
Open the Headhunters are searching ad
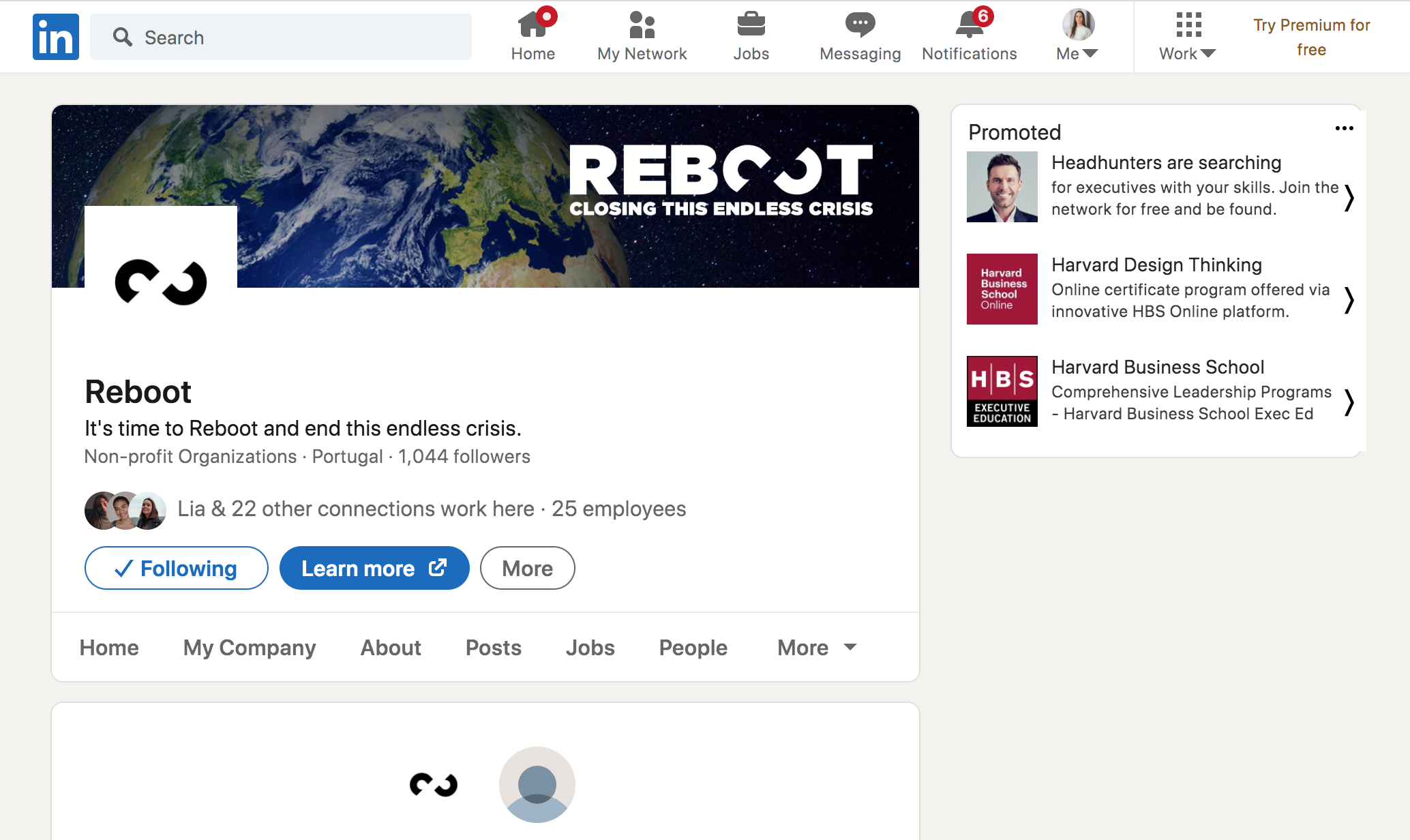click(x=1167, y=162)
